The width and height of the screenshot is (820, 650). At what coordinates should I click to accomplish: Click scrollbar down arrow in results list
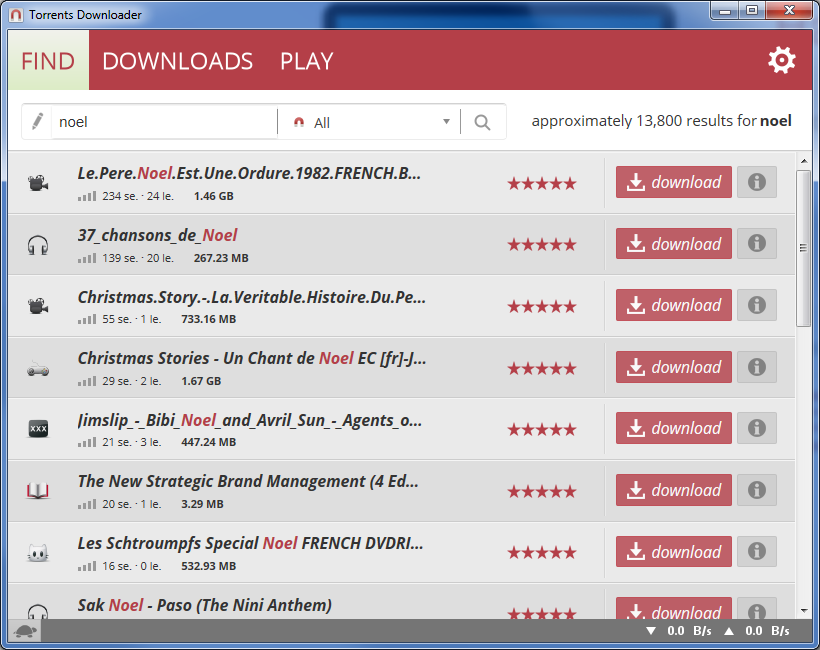[x=803, y=609]
